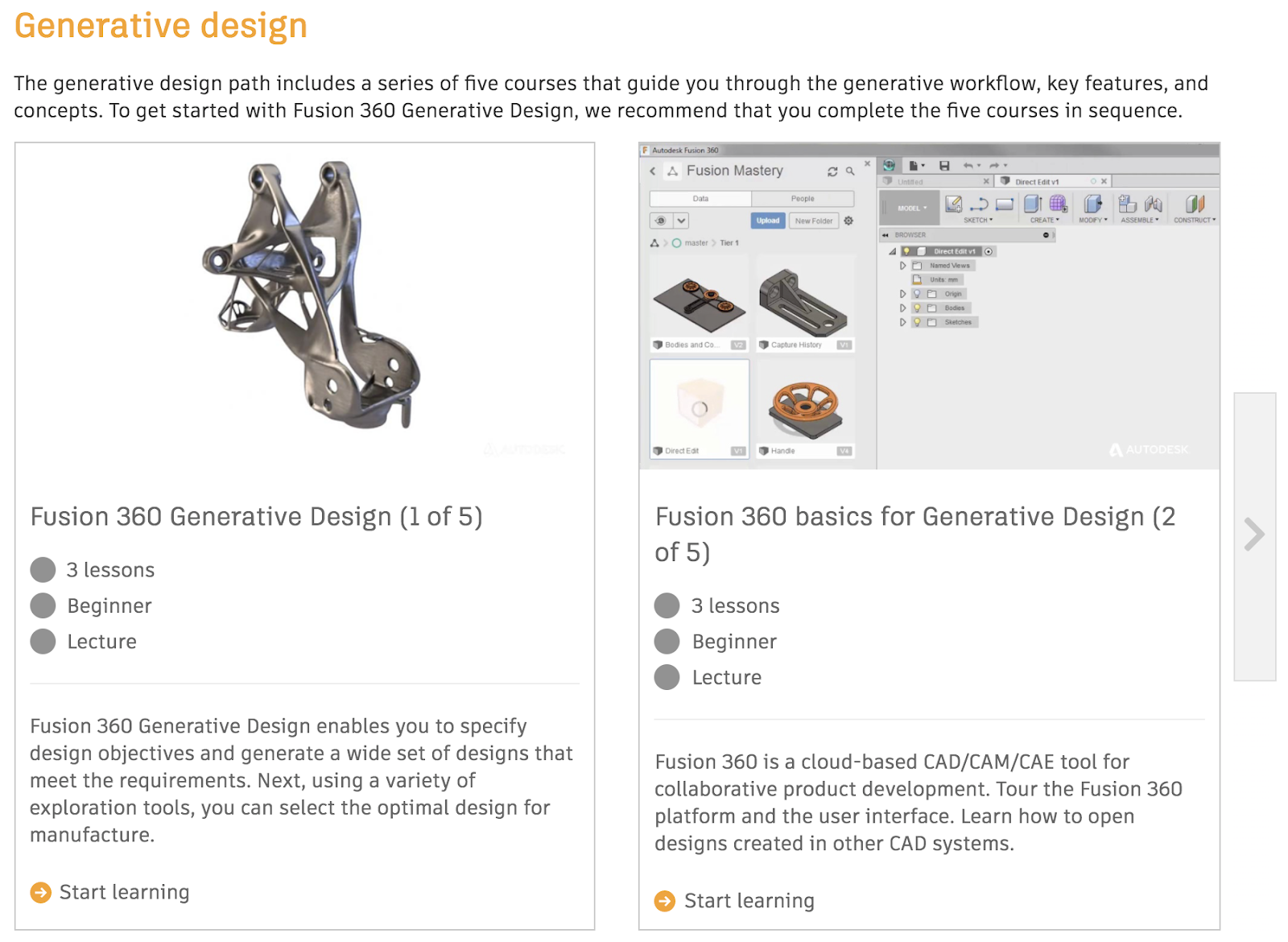
Task: Toggle visibility lightbulb for Bodies folder
Action: click(917, 308)
